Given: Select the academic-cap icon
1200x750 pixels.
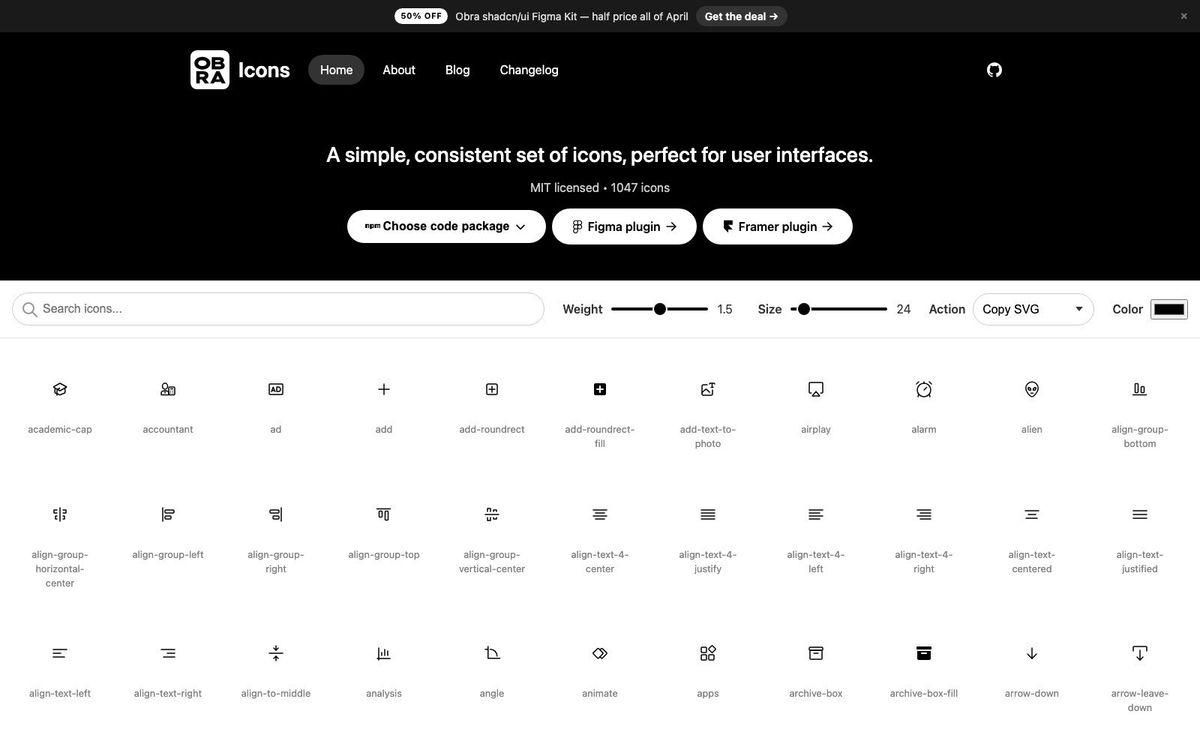Looking at the screenshot, I should (60, 389).
